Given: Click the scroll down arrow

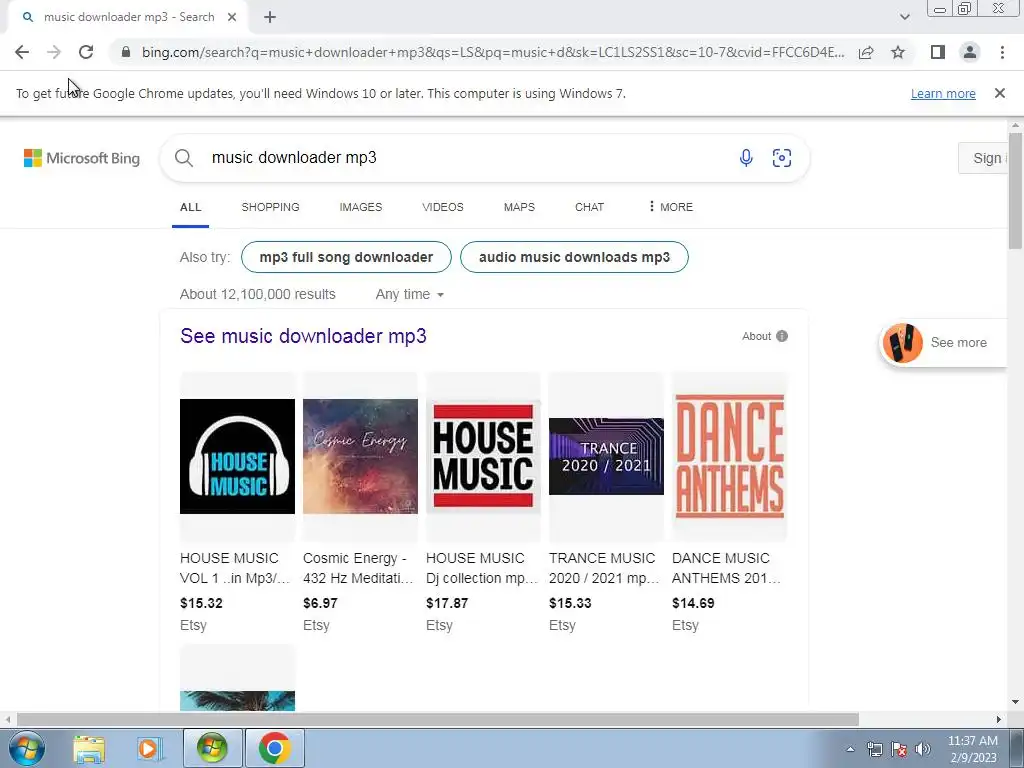Looking at the screenshot, I should (x=1015, y=703).
